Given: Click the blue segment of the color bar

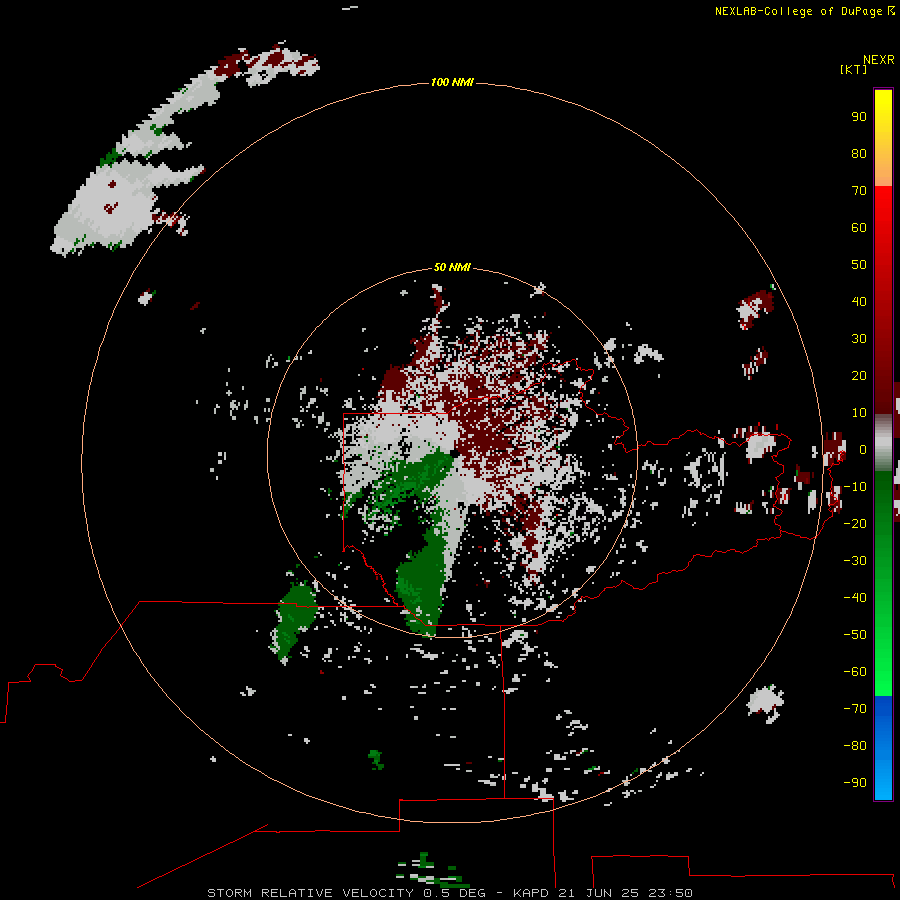Looking at the screenshot, I should [883, 747].
